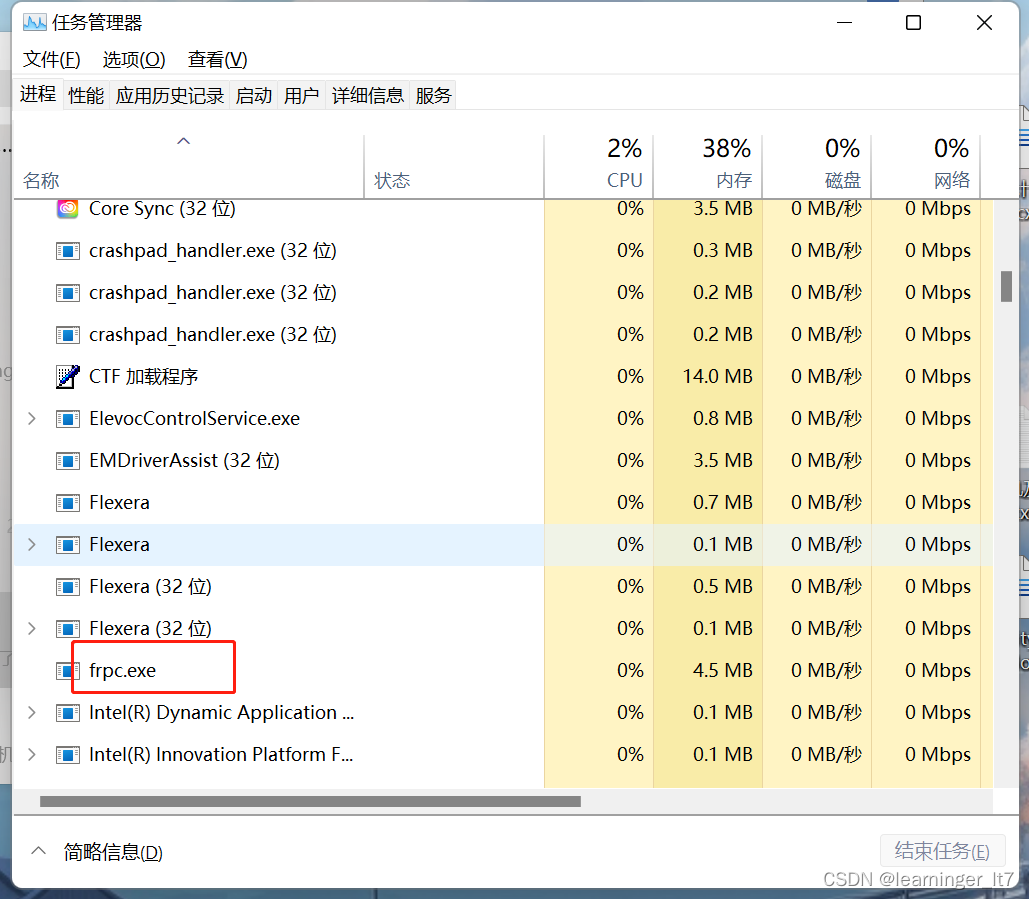This screenshot has height=899, width=1029.
Task: Sort by the 磁盘 column header
Action: coord(816,167)
